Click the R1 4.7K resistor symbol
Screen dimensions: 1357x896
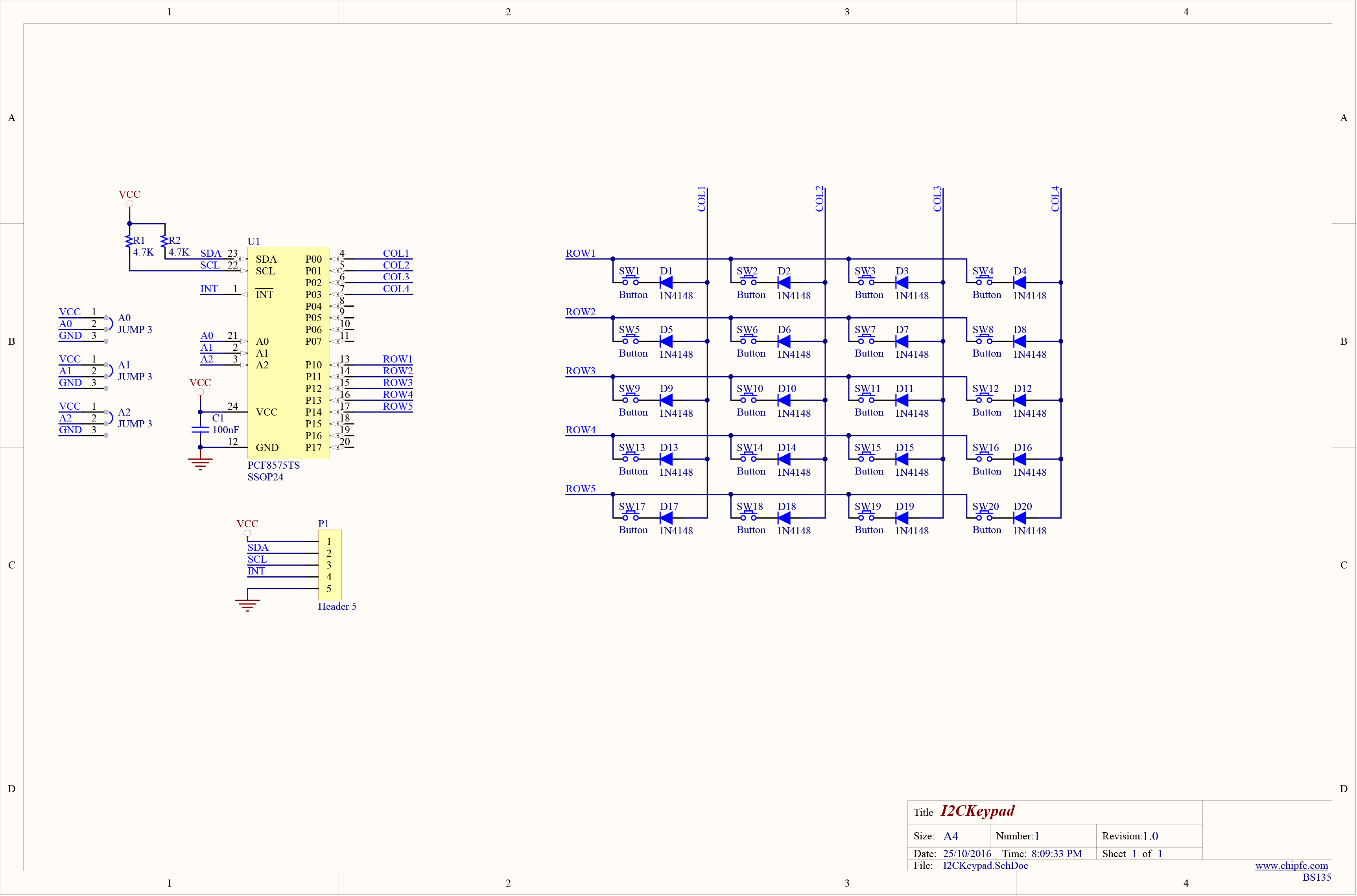point(129,242)
